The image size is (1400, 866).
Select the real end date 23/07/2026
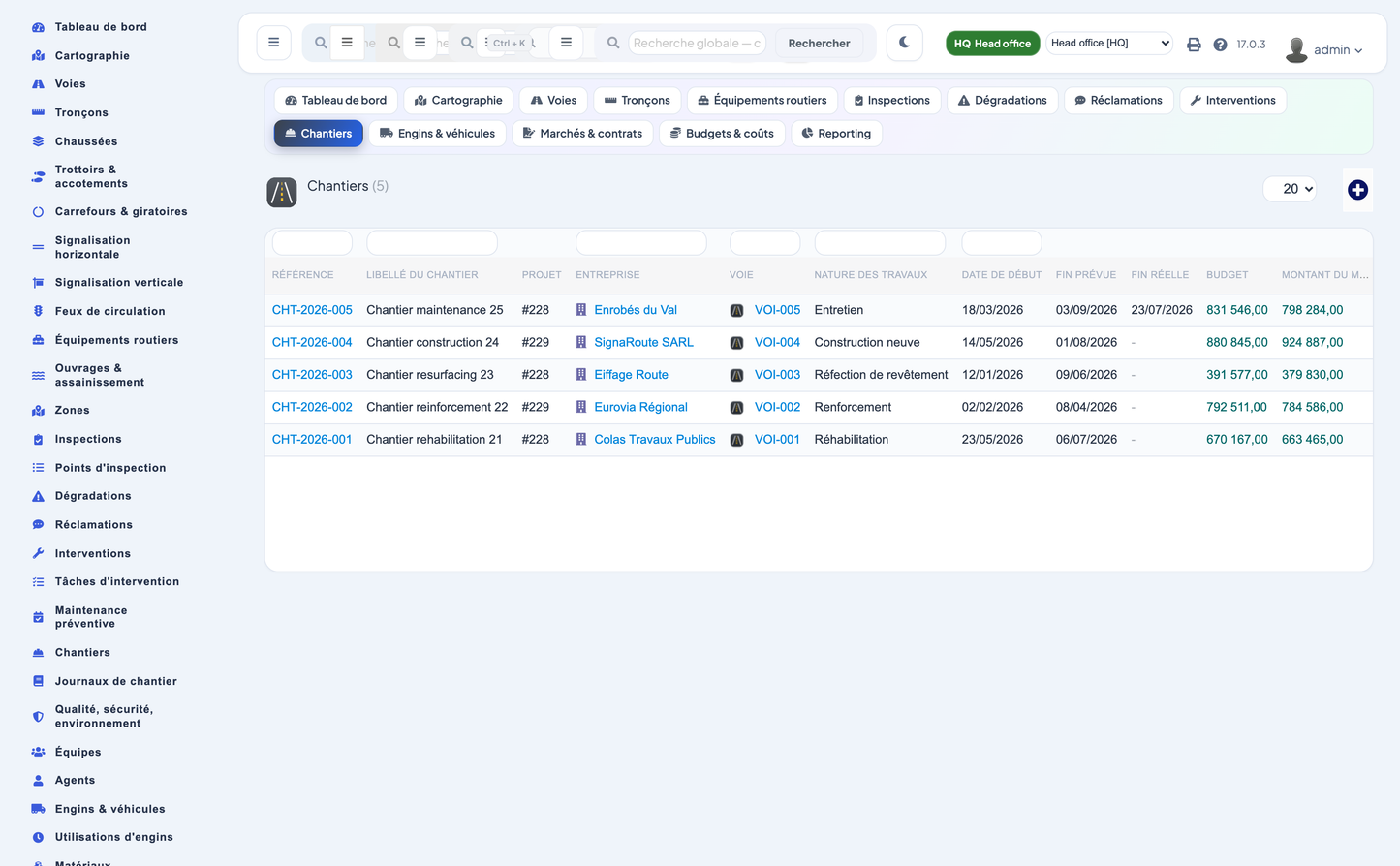pos(1162,310)
